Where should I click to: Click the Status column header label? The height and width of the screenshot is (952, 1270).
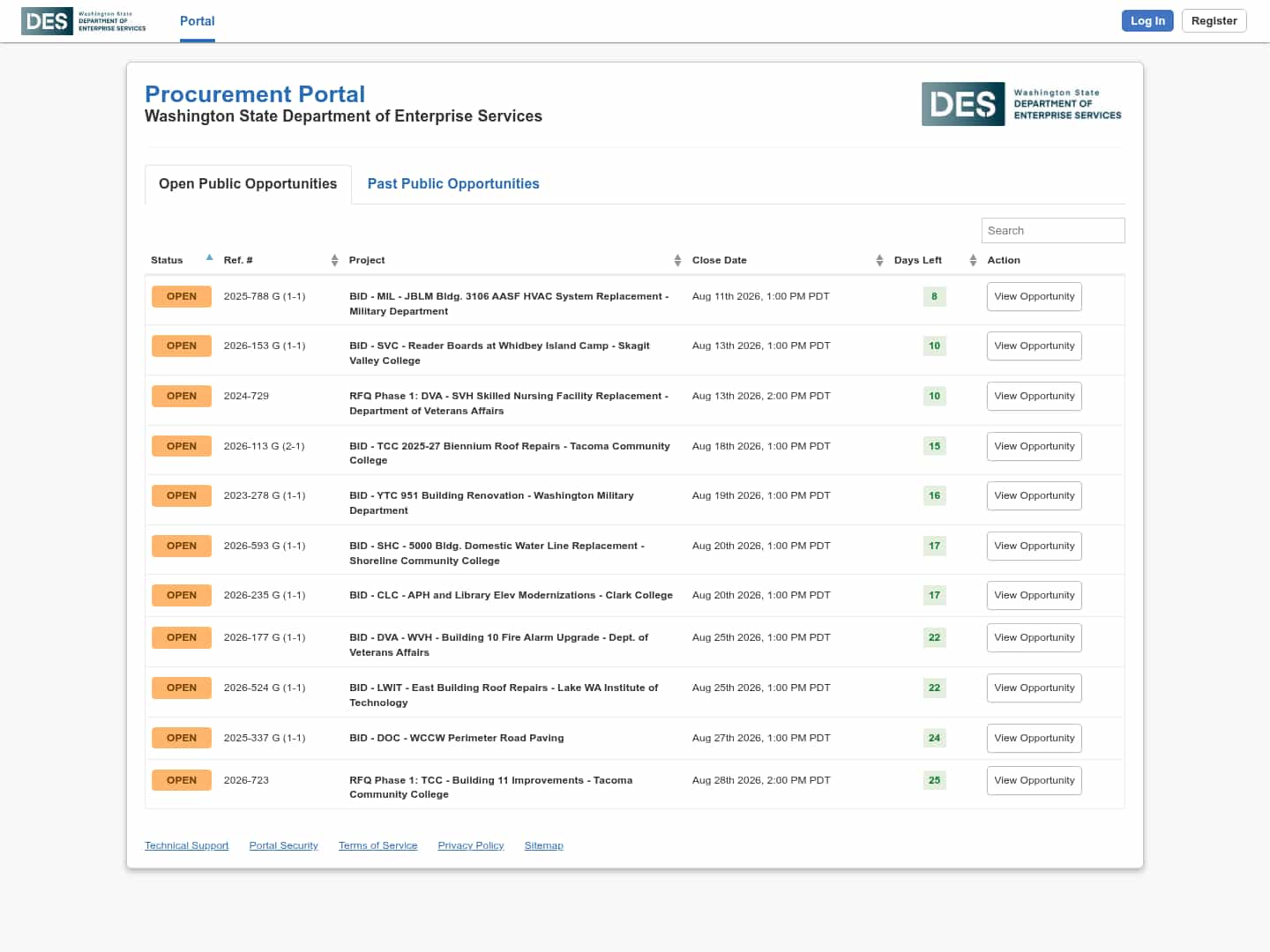167,260
